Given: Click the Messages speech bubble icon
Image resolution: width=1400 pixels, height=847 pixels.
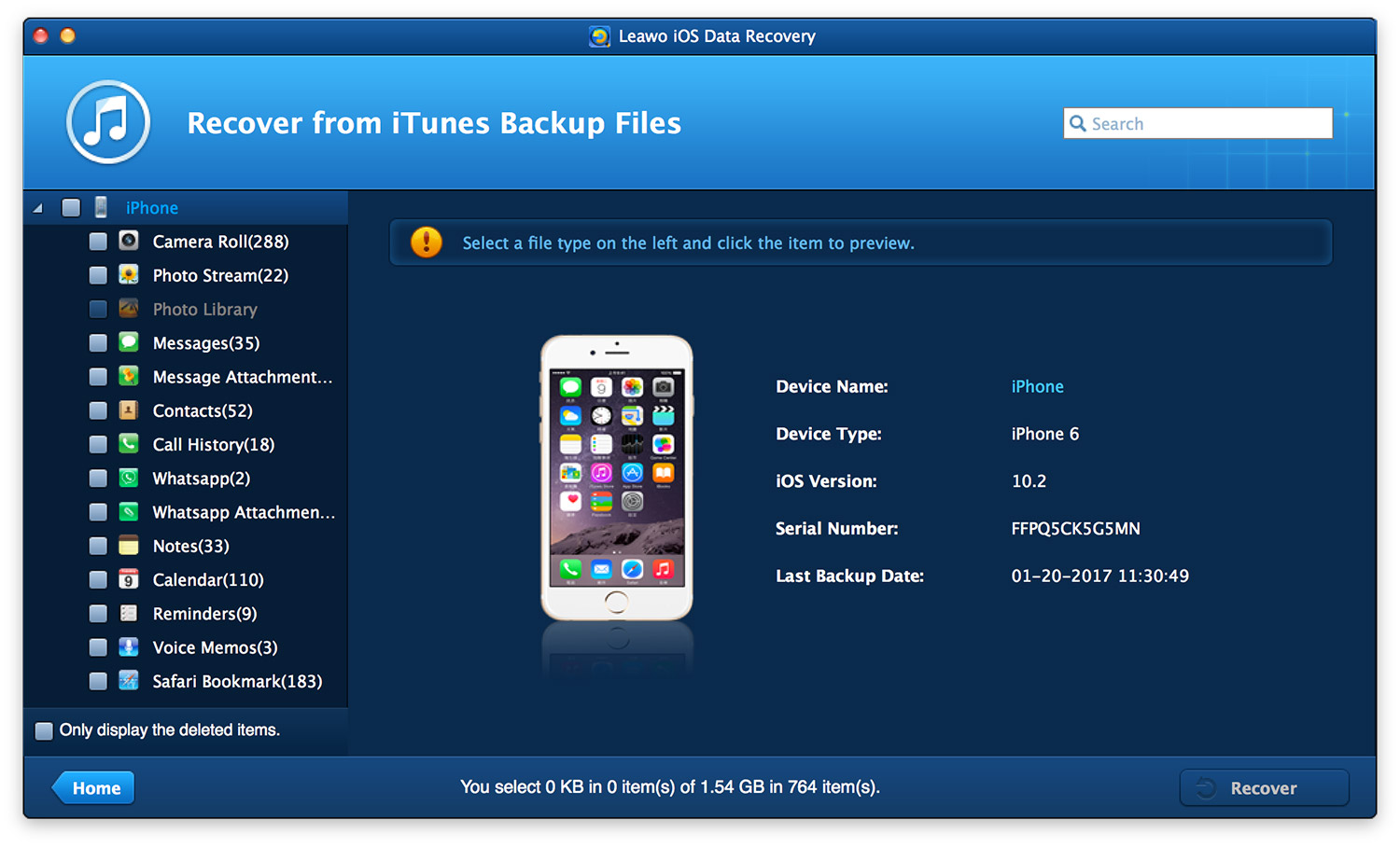Looking at the screenshot, I should coord(129,342).
